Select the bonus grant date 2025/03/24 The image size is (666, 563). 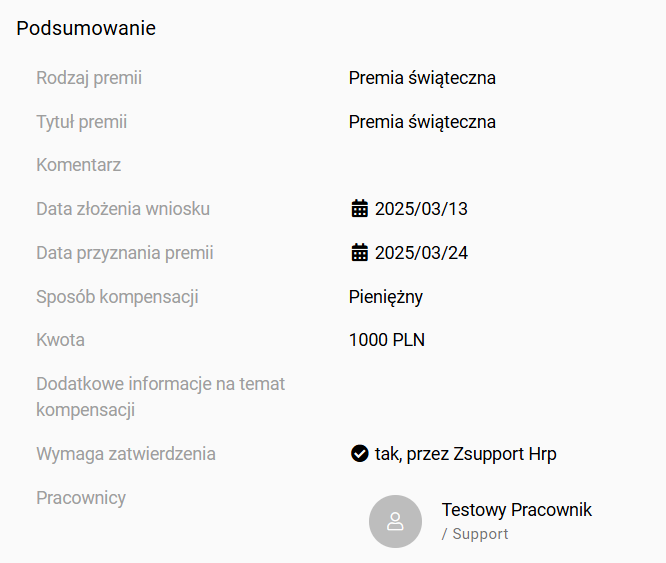(x=421, y=253)
